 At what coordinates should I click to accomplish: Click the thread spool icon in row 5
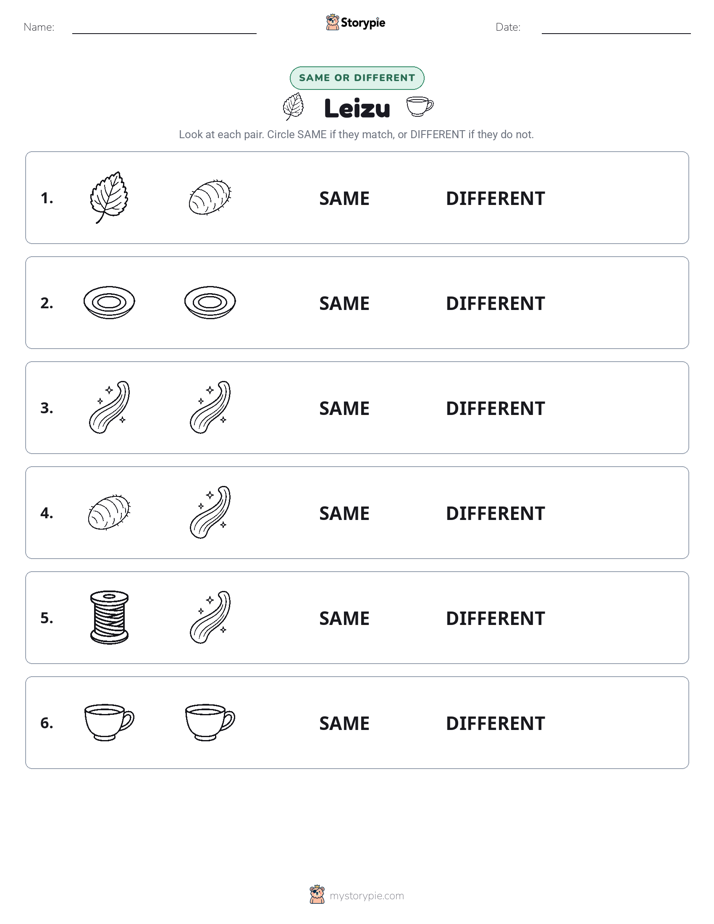[109, 618]
